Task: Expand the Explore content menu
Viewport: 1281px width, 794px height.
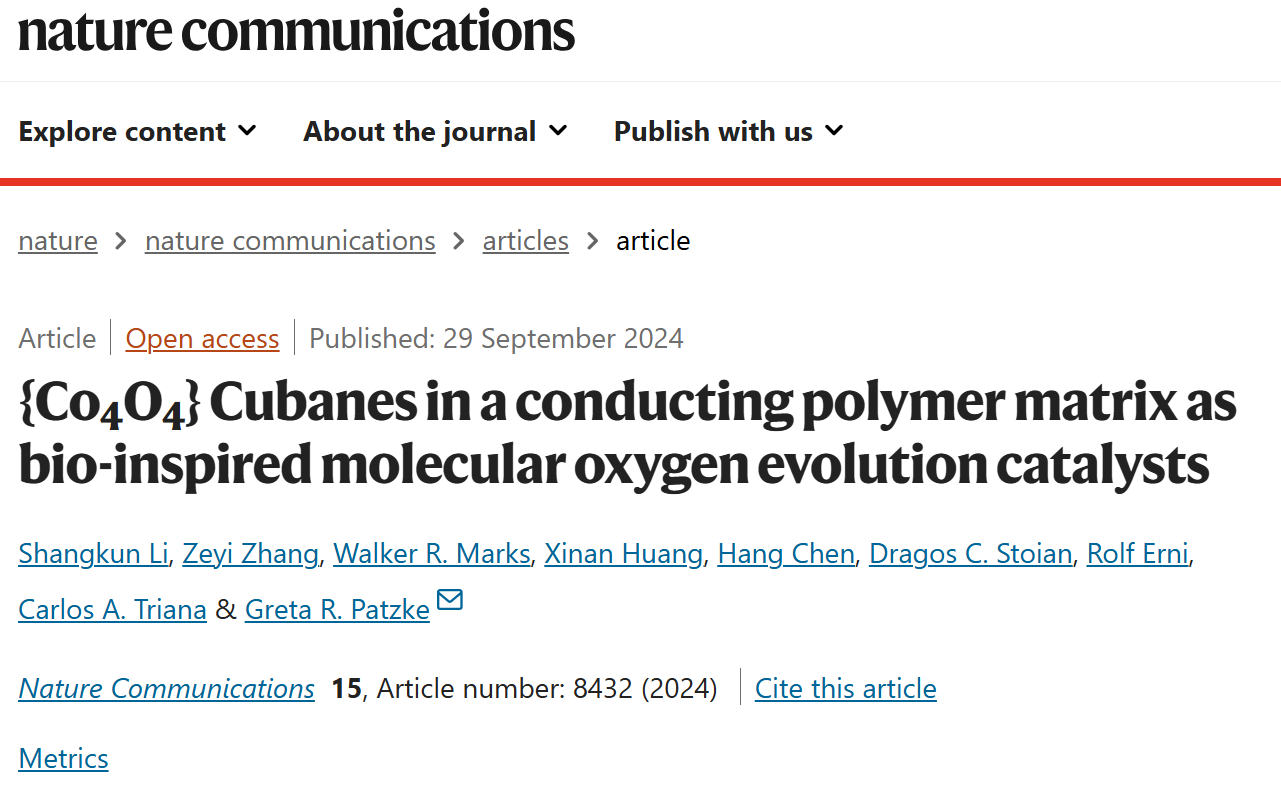Action: pyautogui.click(x=138, y=131)
